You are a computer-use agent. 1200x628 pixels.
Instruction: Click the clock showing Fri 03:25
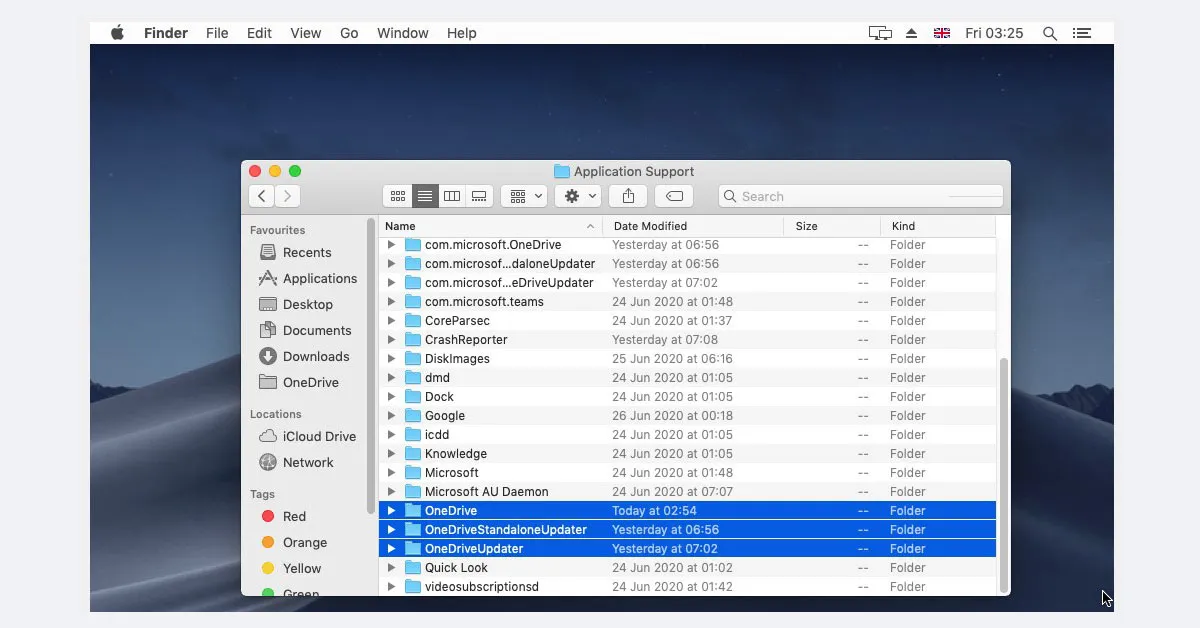pyautogui.click(x=994, y=33)
